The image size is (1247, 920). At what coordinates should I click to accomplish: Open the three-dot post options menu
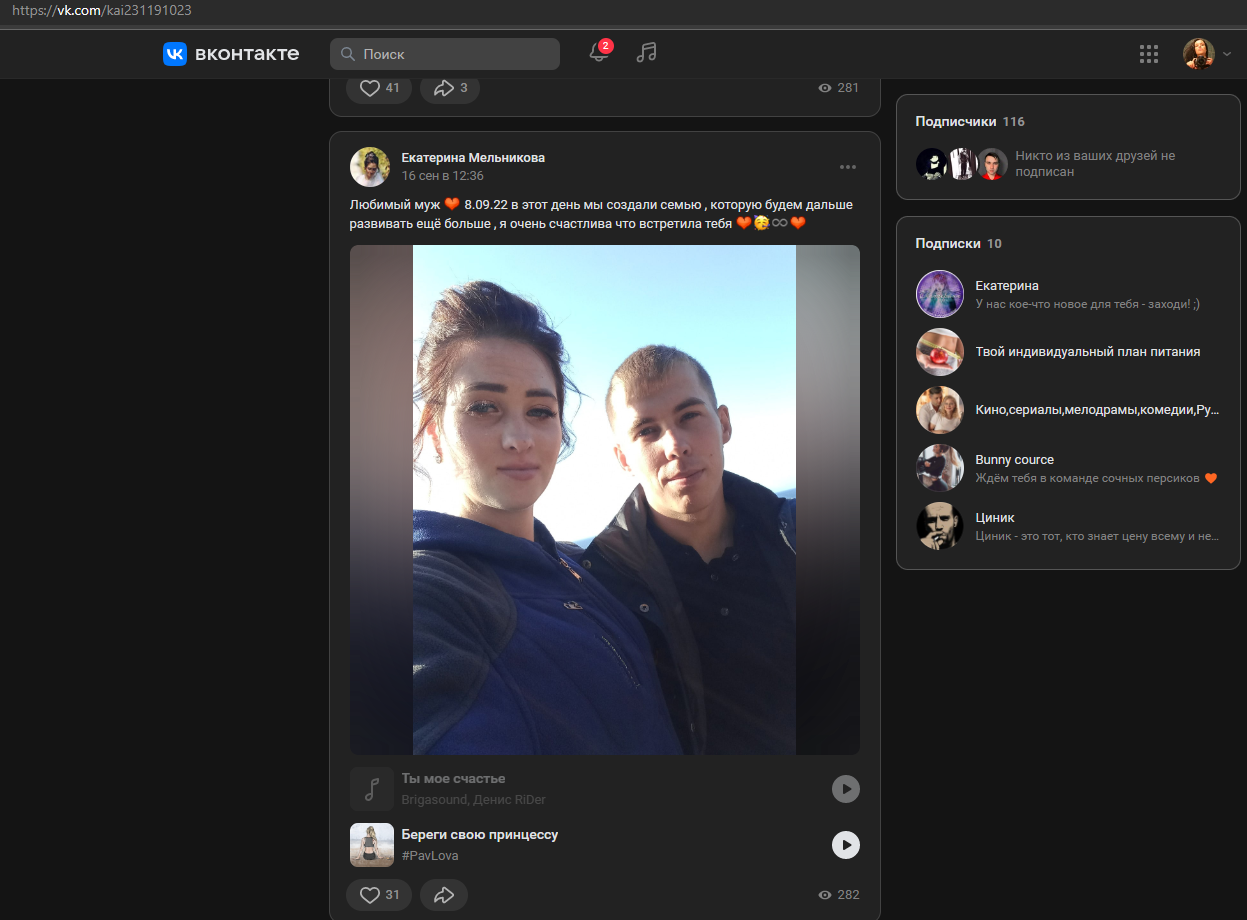[x=848, y=167]
